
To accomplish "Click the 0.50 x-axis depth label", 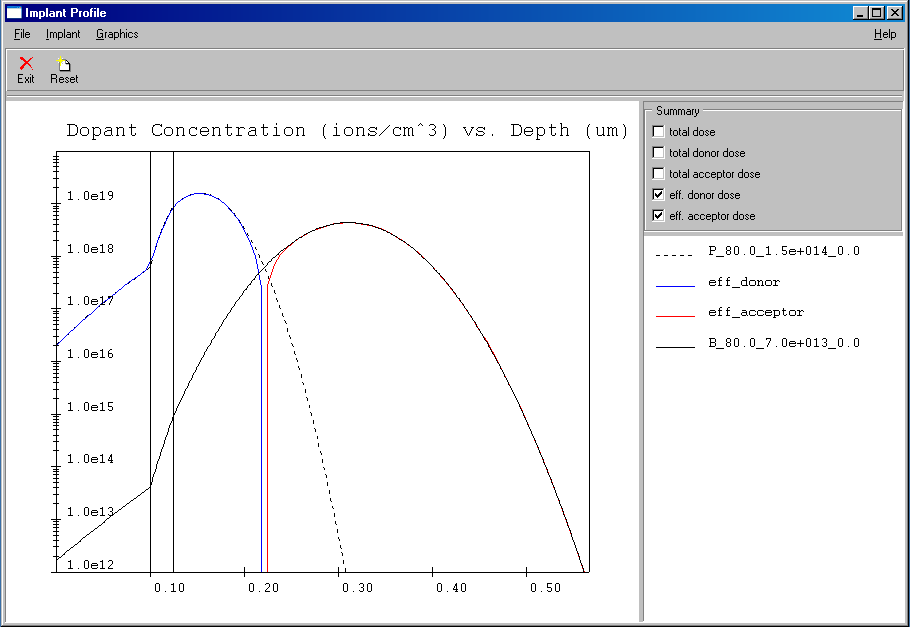I will pyautogui.click(x=546, y=588).
